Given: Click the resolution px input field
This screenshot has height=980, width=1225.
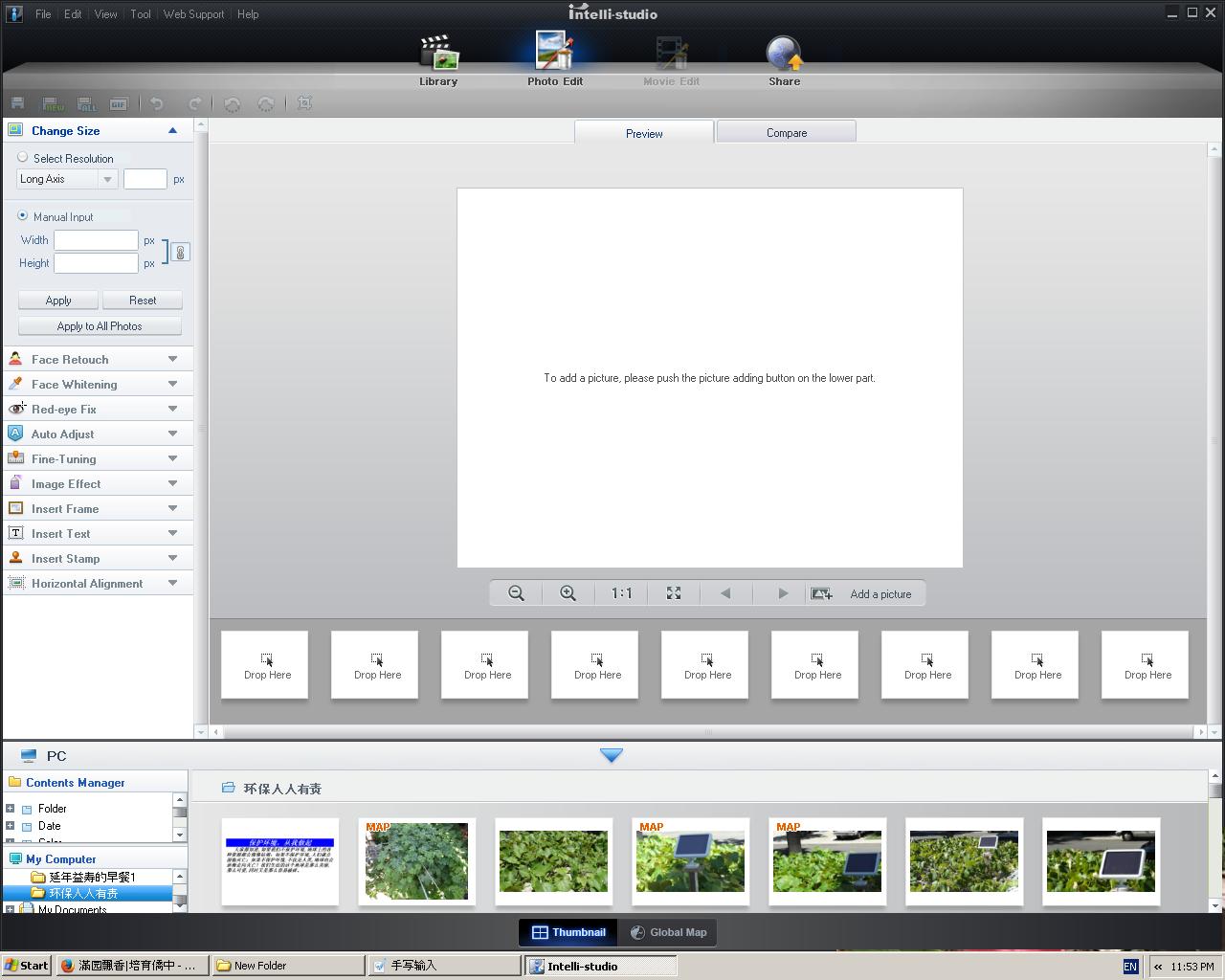Looking at the screenshot, I should tap(145, 179).
